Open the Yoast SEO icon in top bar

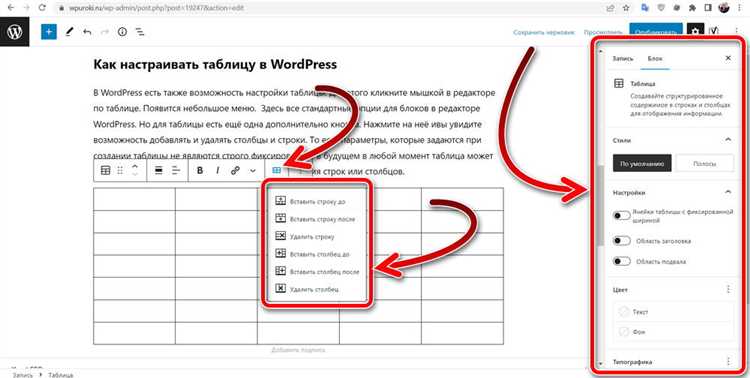714,32
